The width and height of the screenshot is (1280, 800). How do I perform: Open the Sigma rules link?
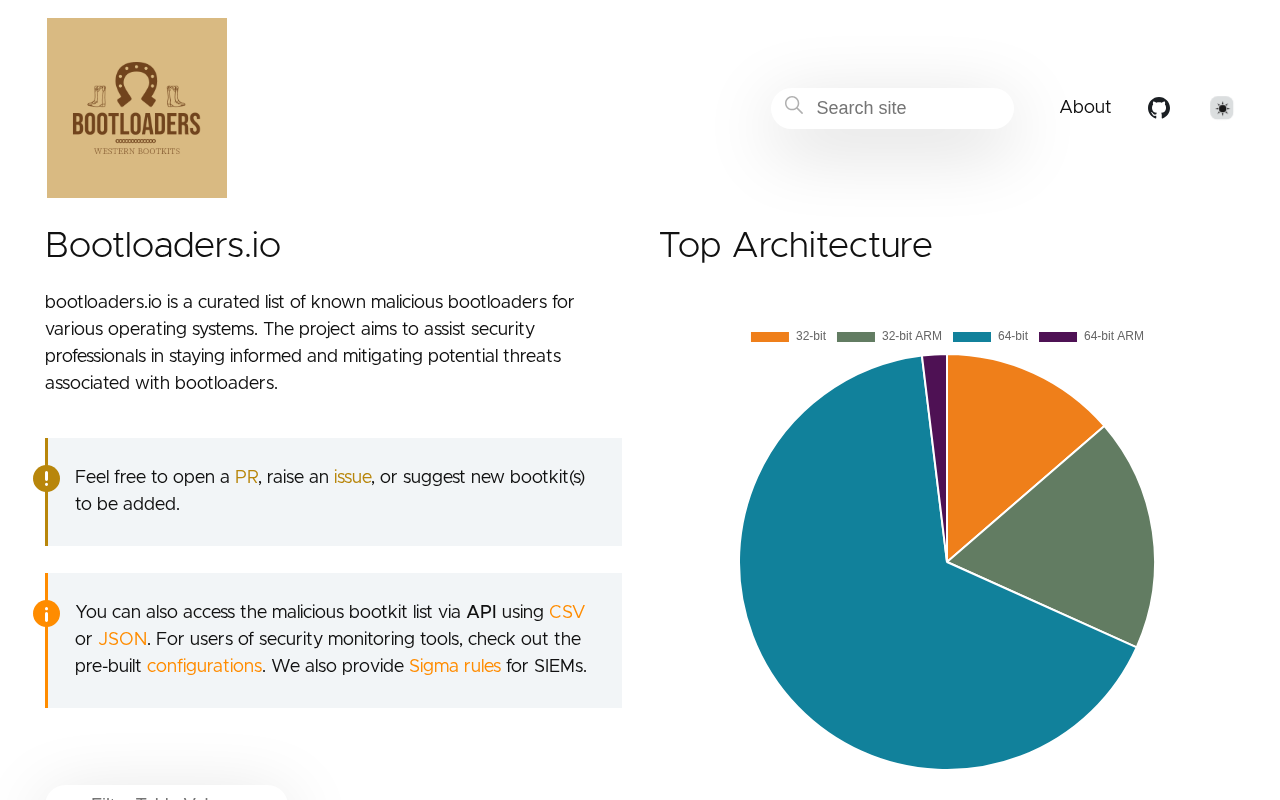pyautogui.click(x=455, y=666)
